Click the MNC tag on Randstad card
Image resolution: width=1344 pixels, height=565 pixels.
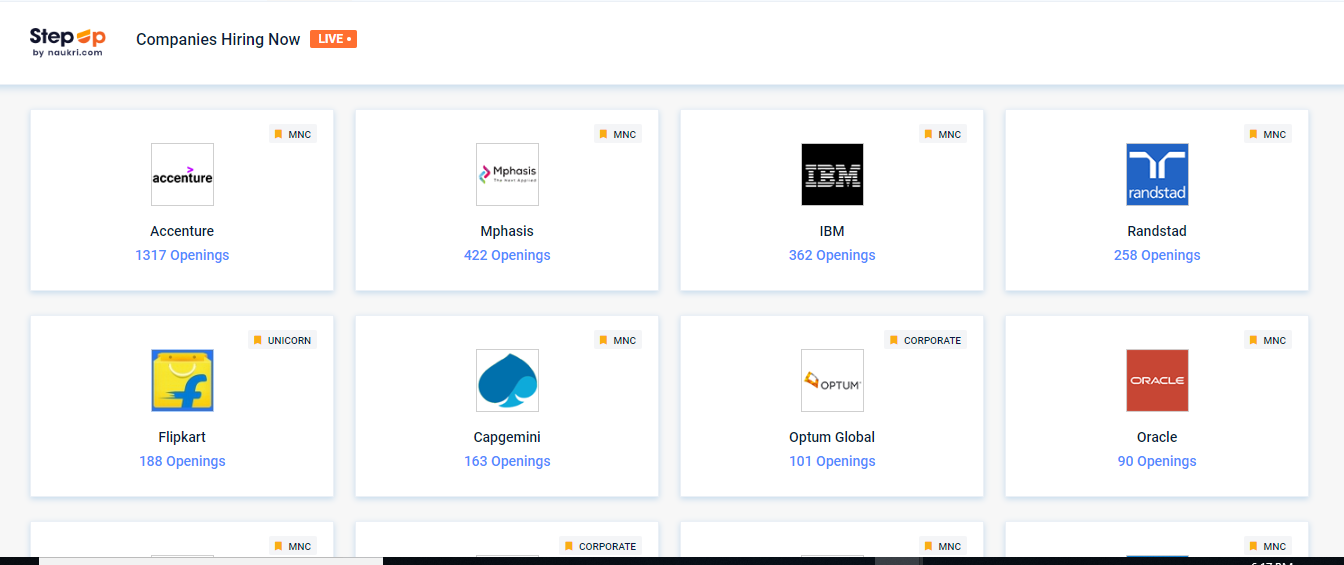click(x=1268, y=134)
